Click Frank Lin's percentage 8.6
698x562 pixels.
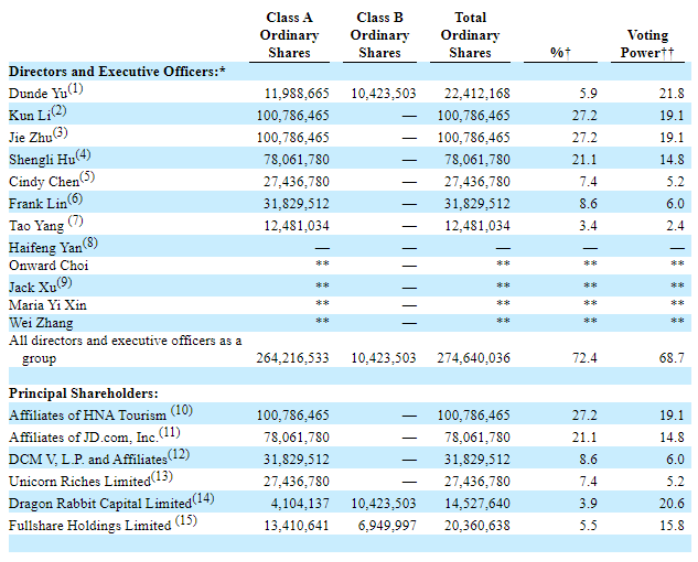[588, 204]
